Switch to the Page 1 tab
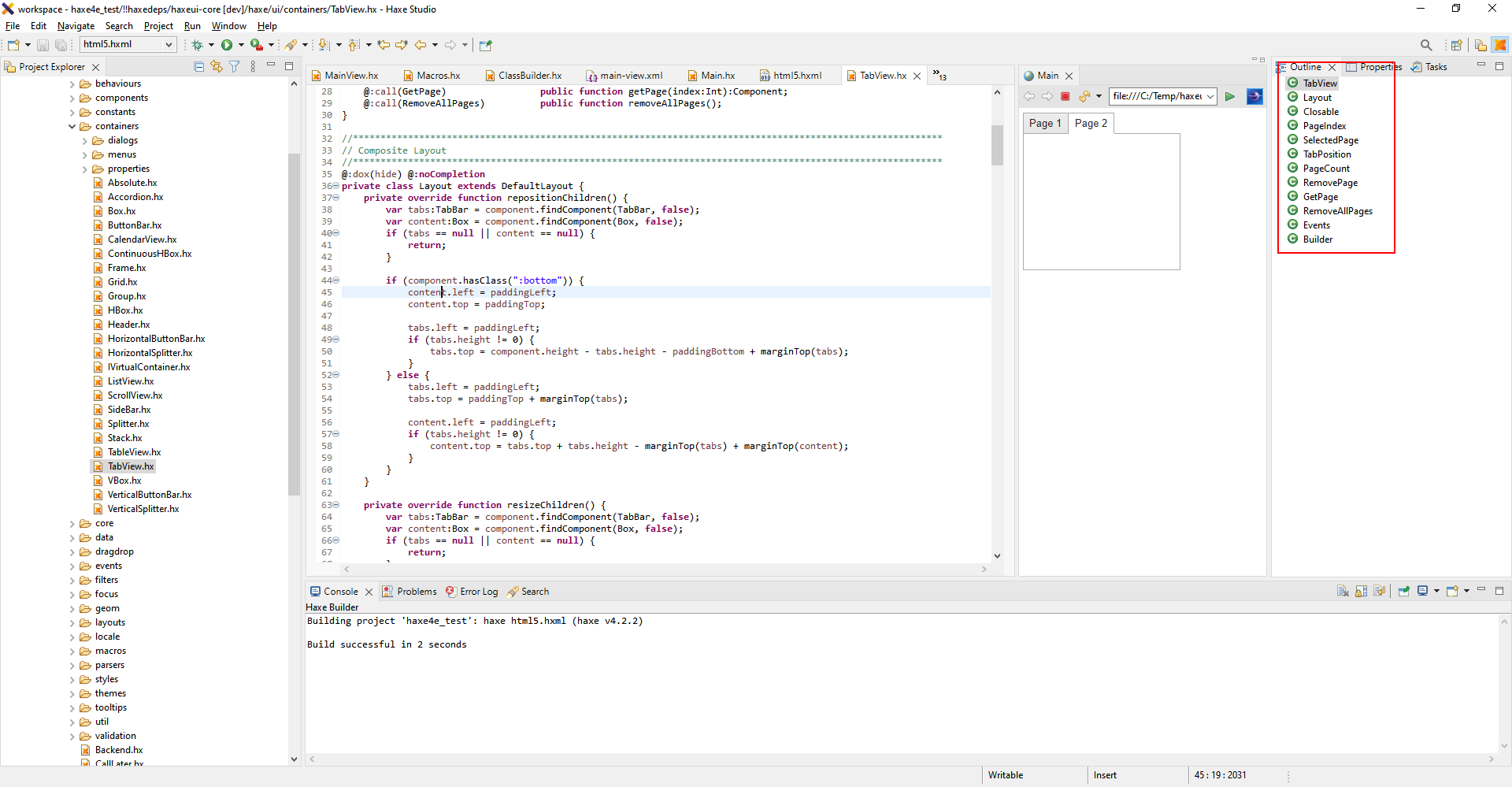1512x787 pixels. click(x=1044, y=123)
